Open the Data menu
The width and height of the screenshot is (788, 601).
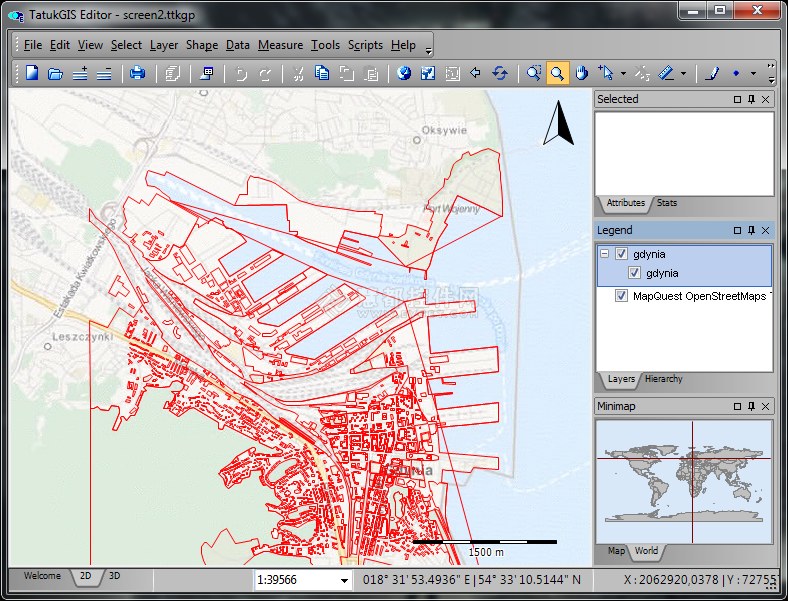pyautogui.click(x=238, y=45)
